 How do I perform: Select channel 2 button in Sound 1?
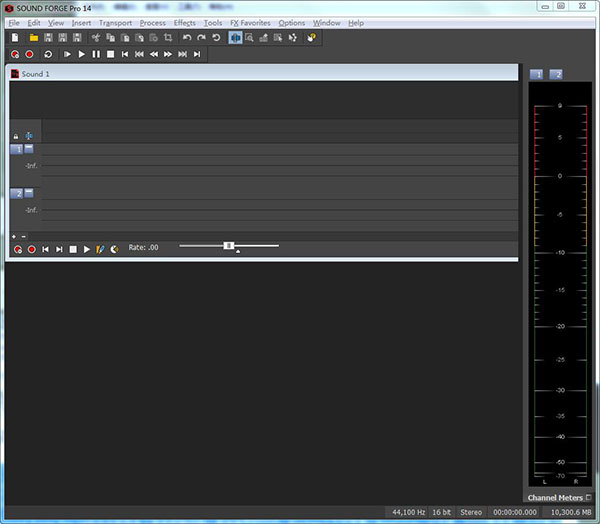click(x=17, y=194)
